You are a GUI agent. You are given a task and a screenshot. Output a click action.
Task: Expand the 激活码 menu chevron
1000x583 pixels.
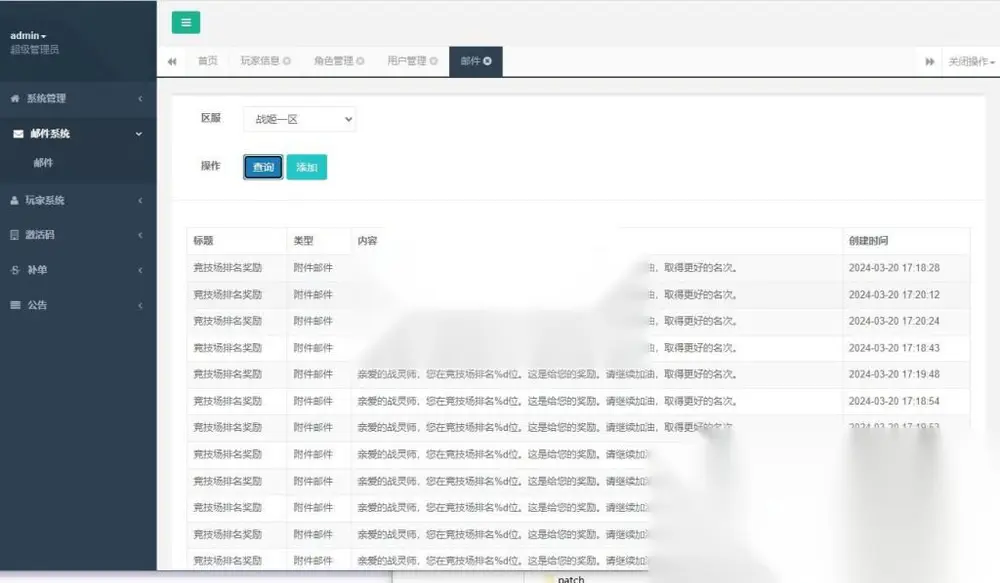click(x=140, y=235)
